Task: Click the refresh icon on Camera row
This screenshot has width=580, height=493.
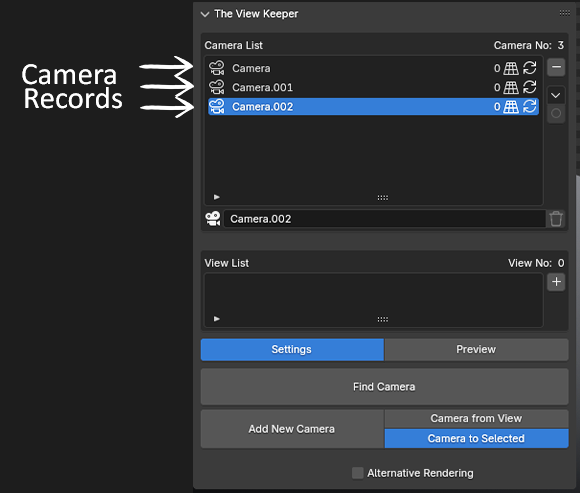Action: [x=530, y=68]
